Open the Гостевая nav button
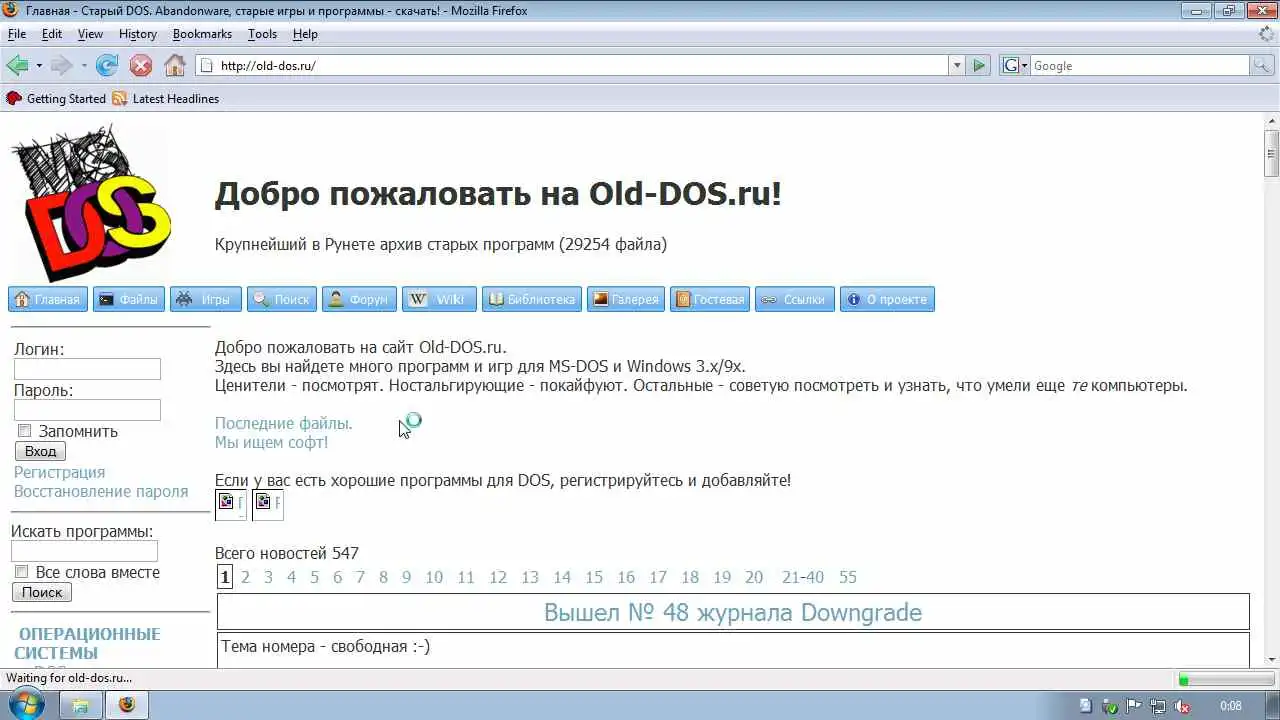Viewport: 1280px width, 720px height. pyautogui.click(x=710, y=299)
